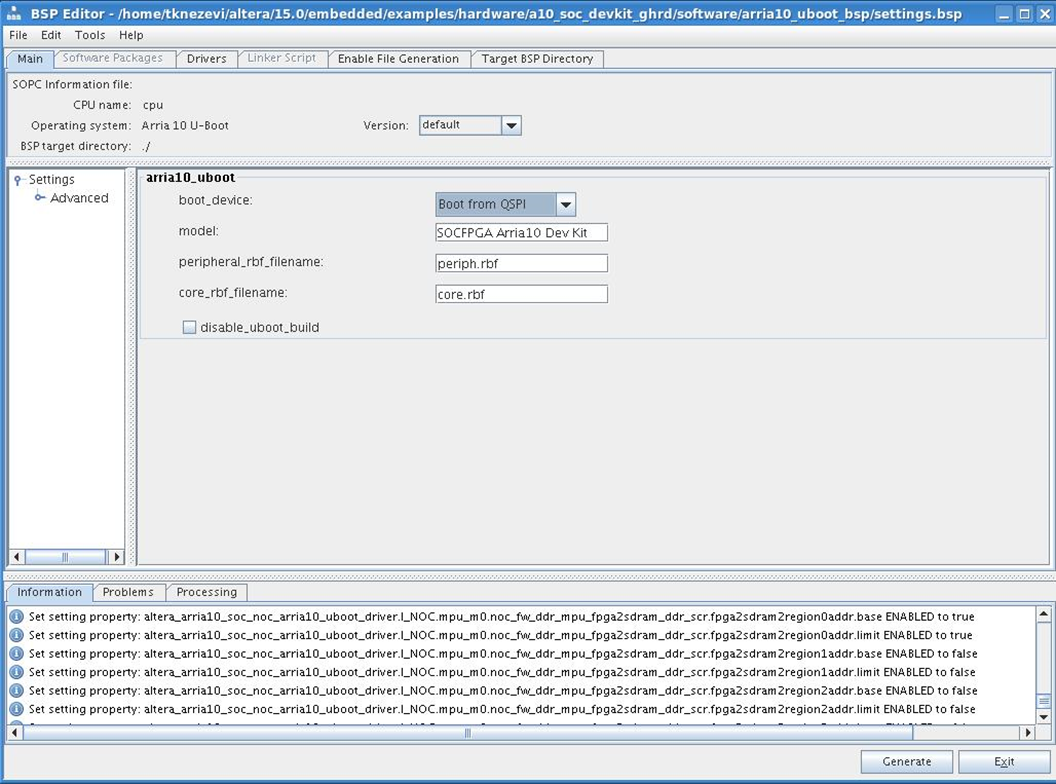This screenshot has width=1056, height=784.
Task: Click the log panel scroll up arrow
Action: [x=1043, y=614]
